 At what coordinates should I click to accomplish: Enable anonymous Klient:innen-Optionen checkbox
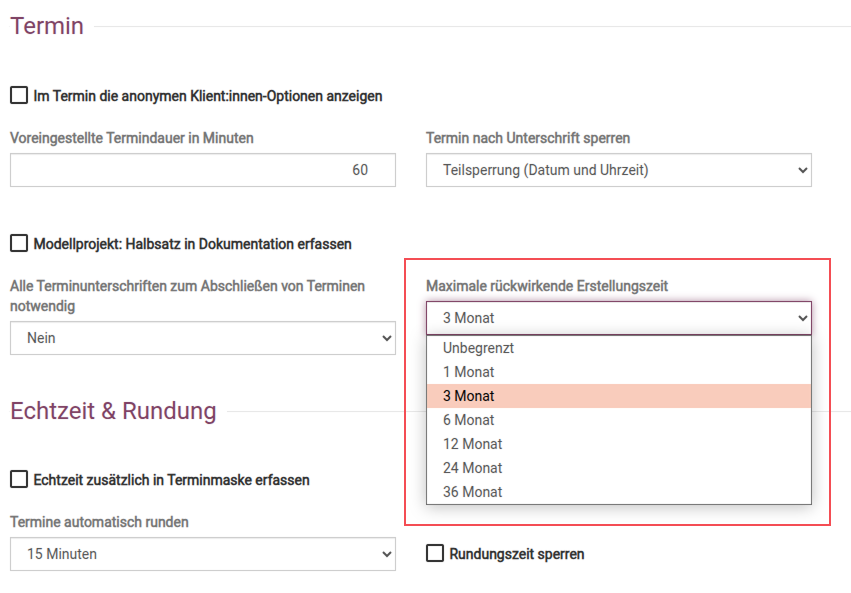(19, 96)
